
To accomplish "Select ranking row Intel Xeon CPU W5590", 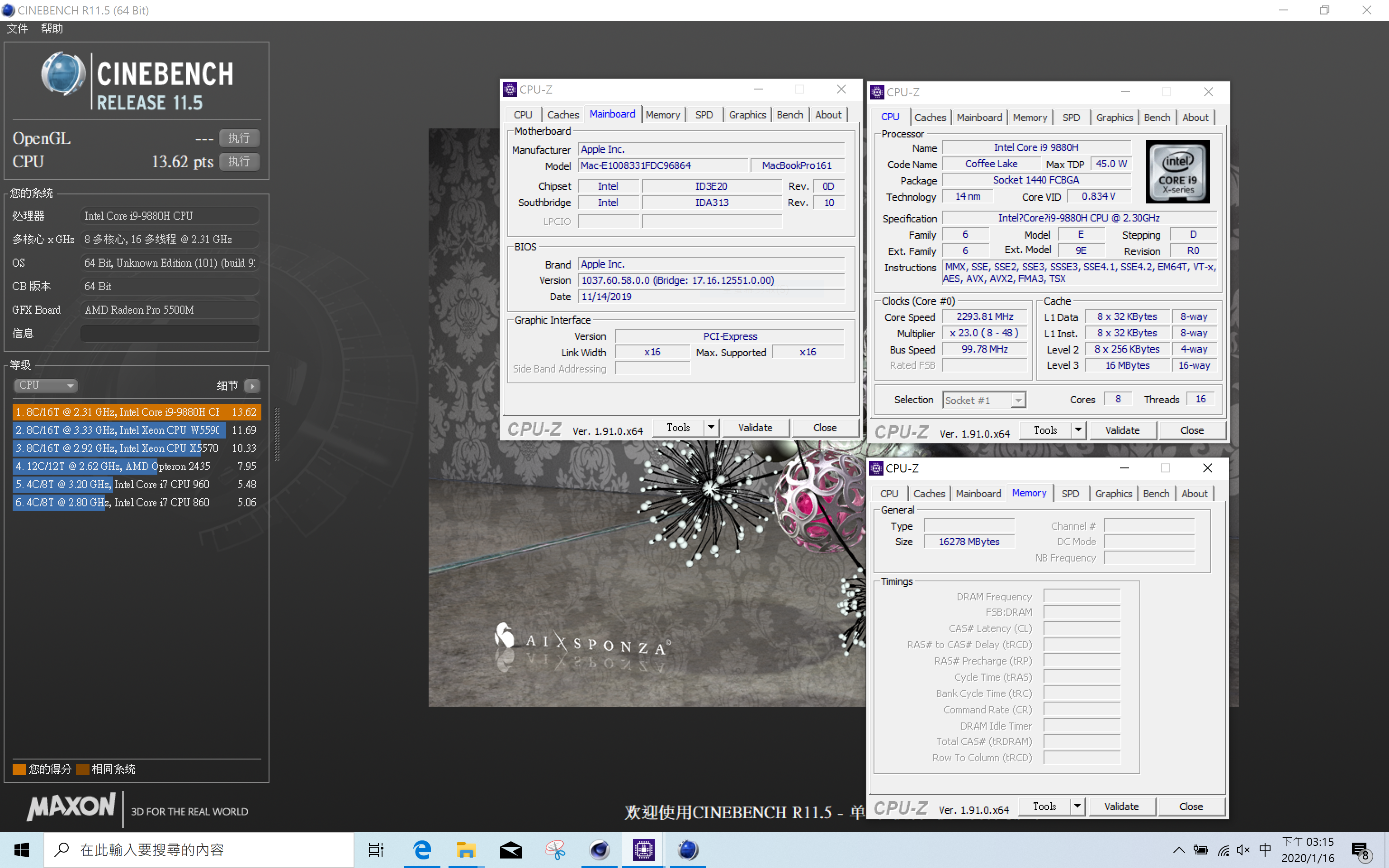I will (137, 430).
